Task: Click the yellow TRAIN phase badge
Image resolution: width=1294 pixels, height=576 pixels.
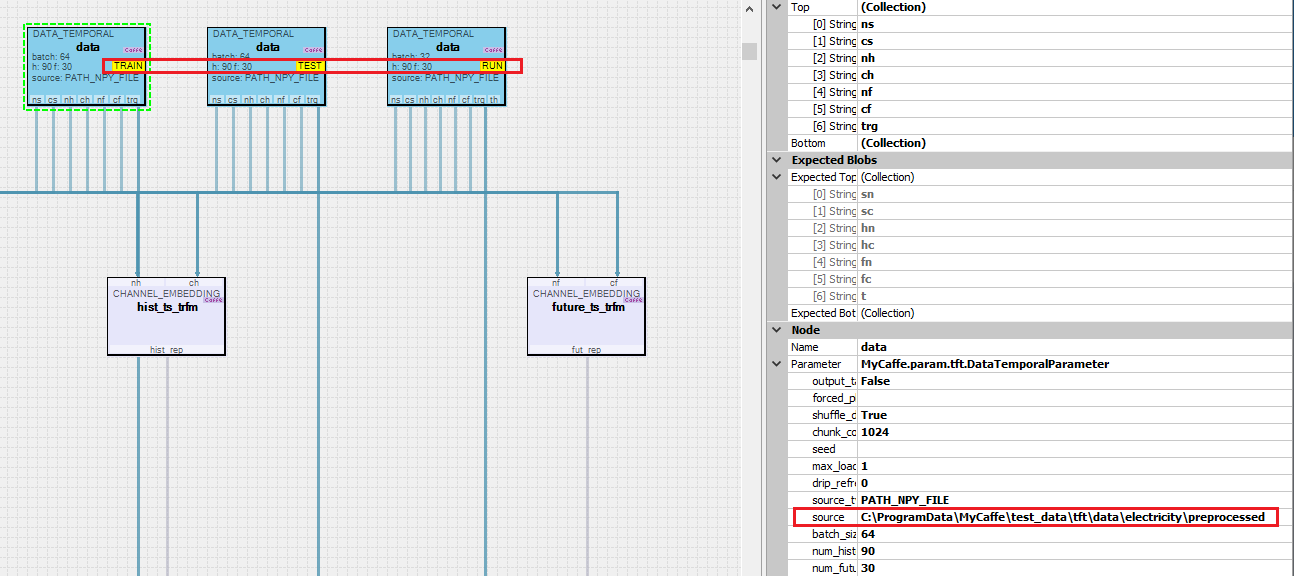Action: 129,66
